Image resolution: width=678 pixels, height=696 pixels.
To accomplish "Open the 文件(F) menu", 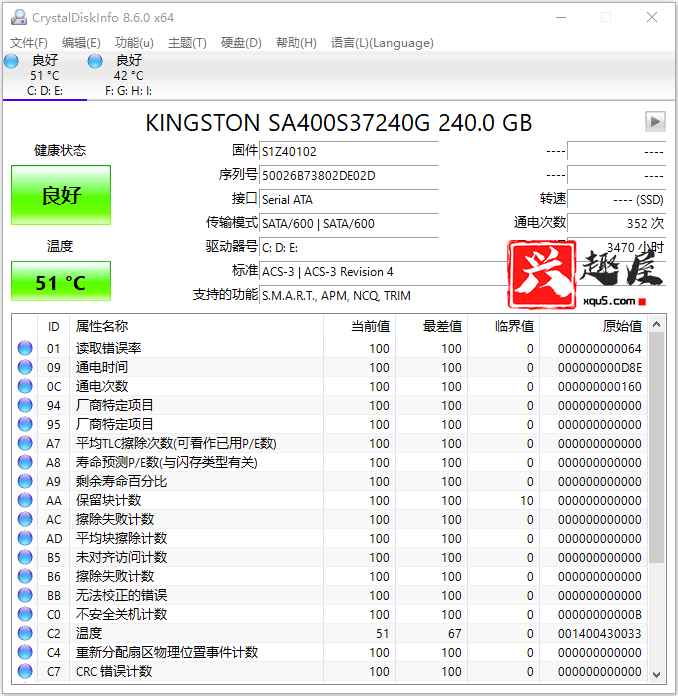I will pos(28,43).
